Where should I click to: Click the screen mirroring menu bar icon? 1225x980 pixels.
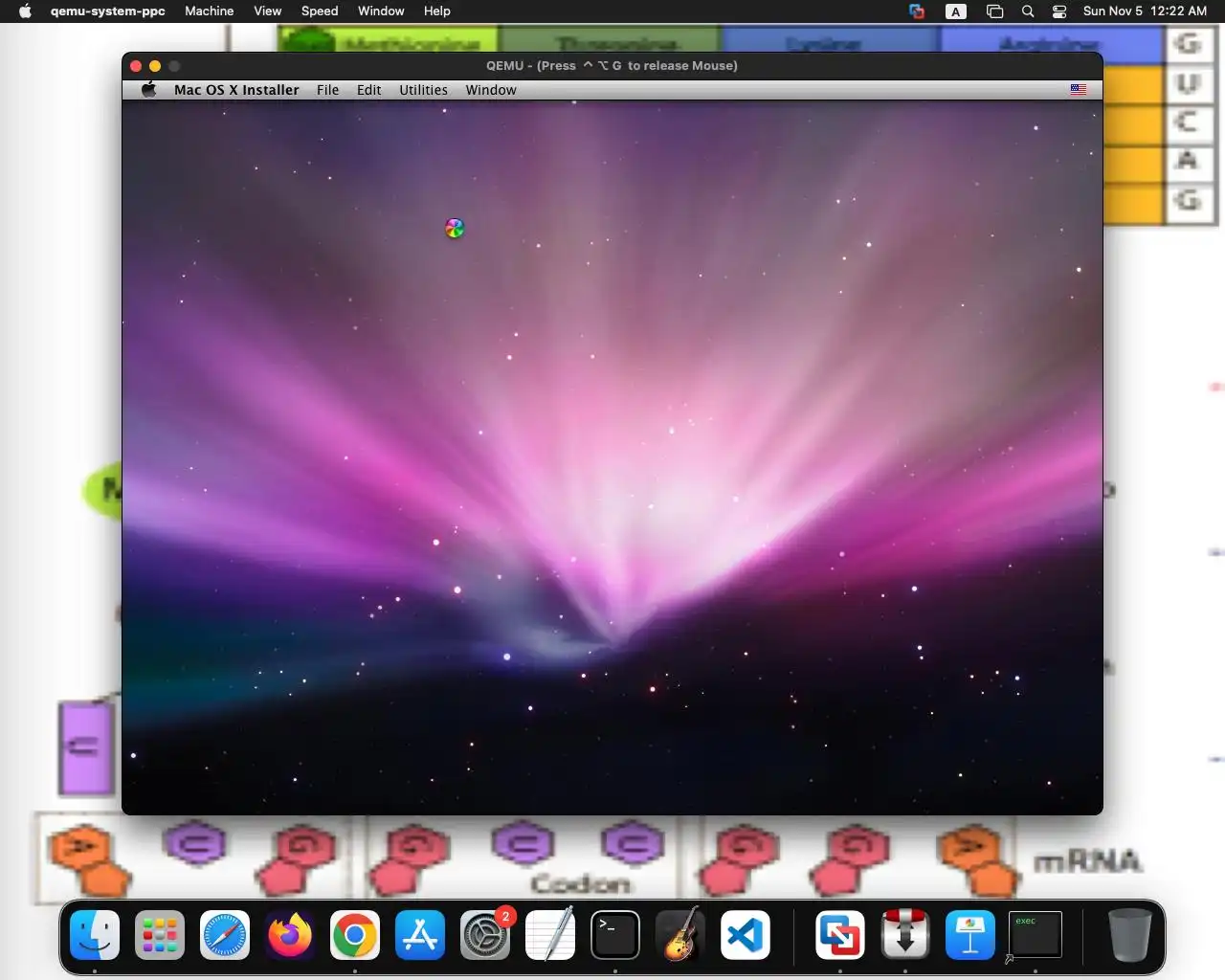(x=994, y=11)
